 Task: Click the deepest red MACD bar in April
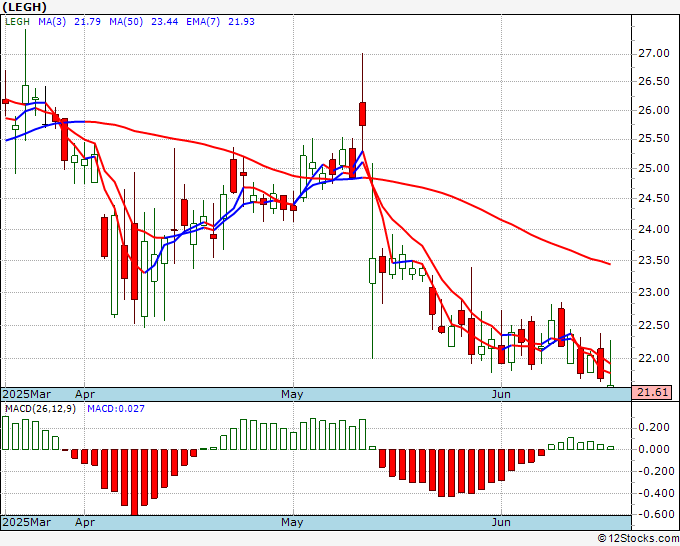[x=134, y=482]
